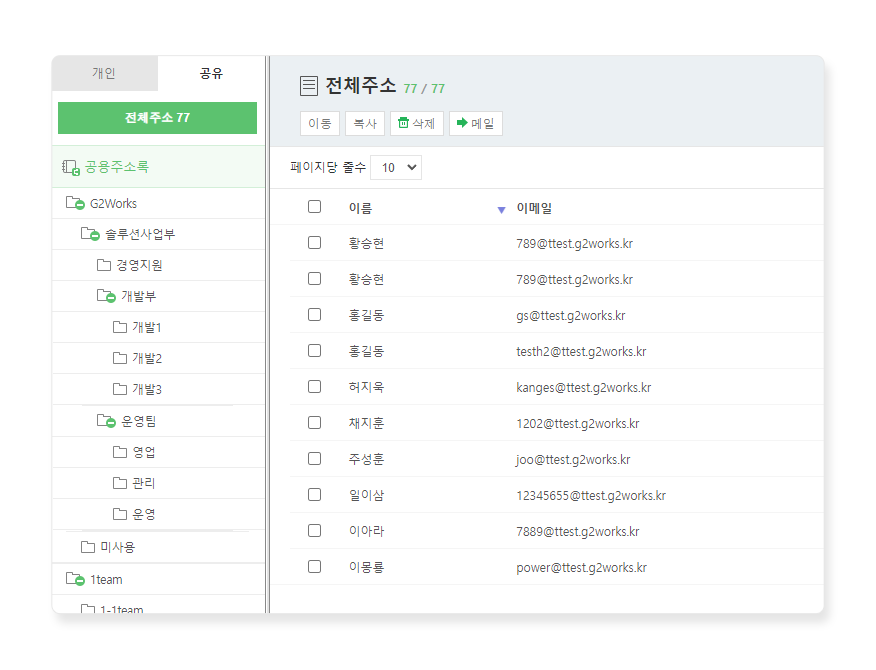Open the 페이지당 줄수 dropdown
876x670 pixels.
point(396,168)
